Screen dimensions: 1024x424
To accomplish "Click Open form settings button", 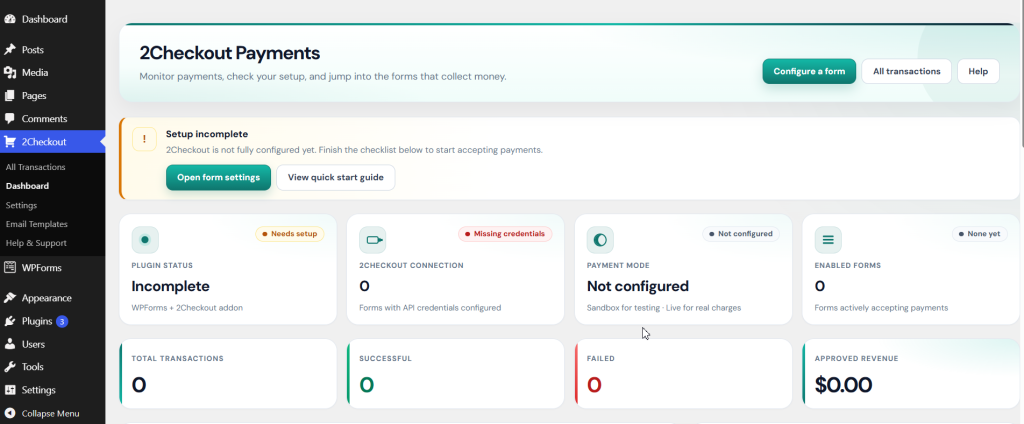I will [218, 178].
